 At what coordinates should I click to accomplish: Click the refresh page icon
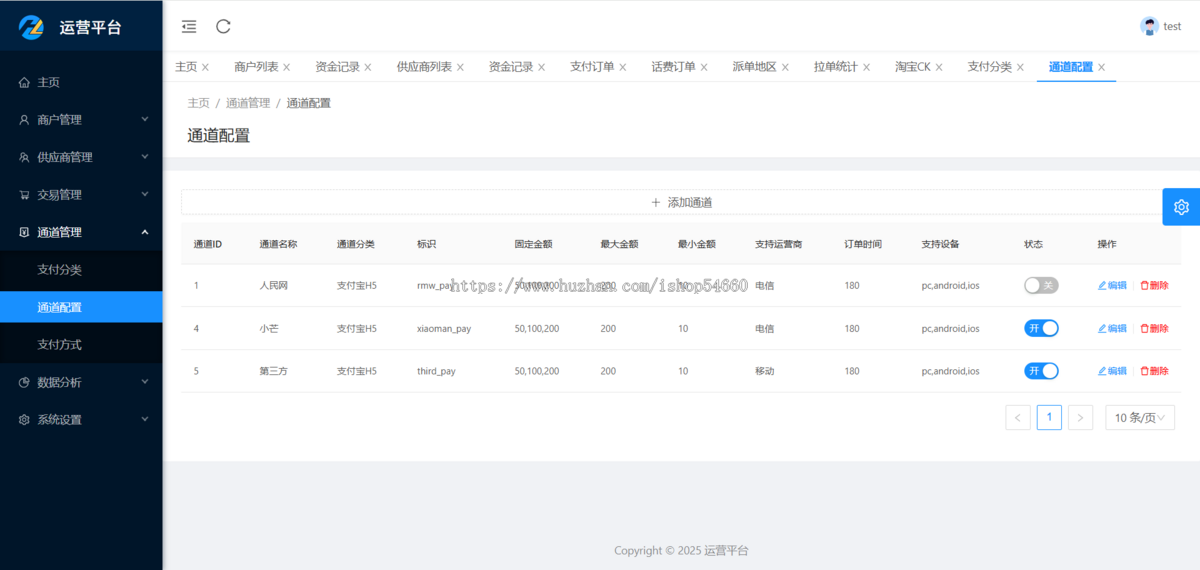click(x=223, y=27)
